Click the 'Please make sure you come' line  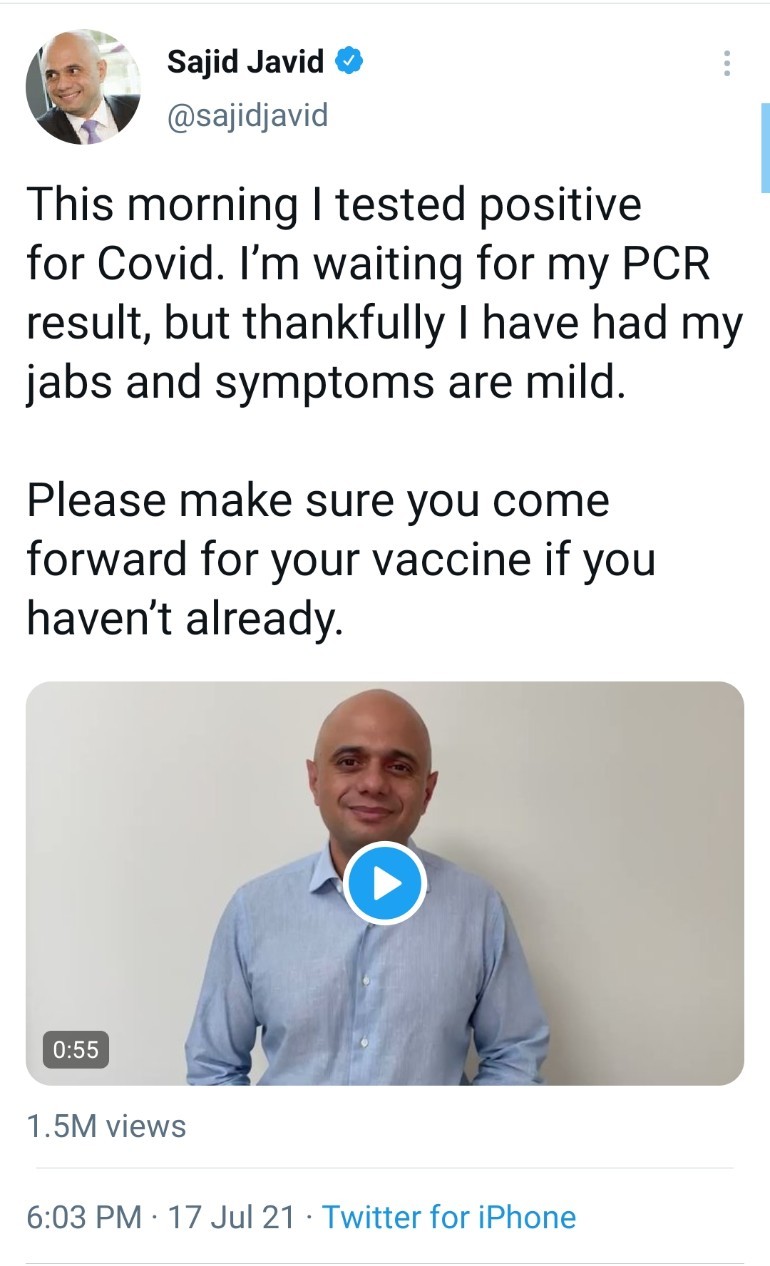(318, 500)
